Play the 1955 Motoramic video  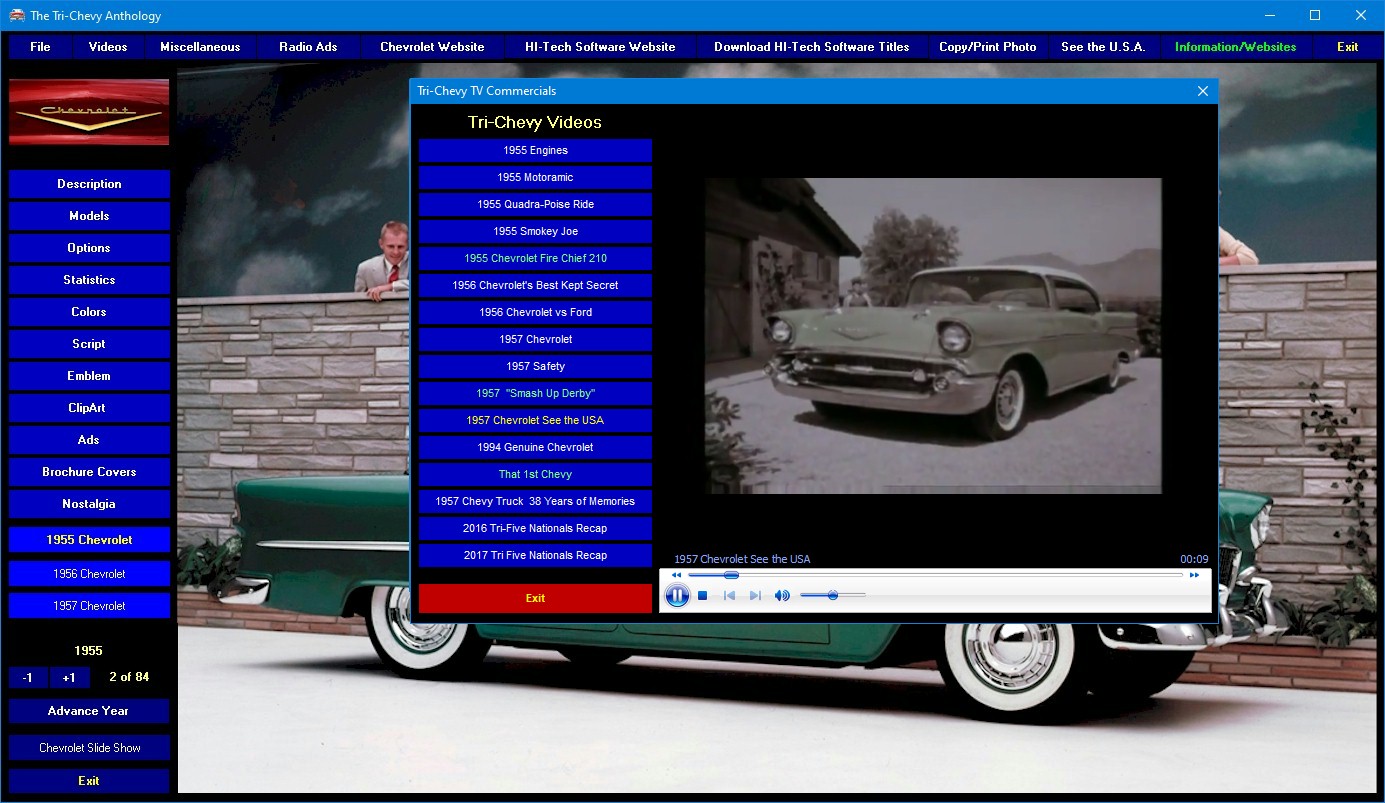point(535,177)
